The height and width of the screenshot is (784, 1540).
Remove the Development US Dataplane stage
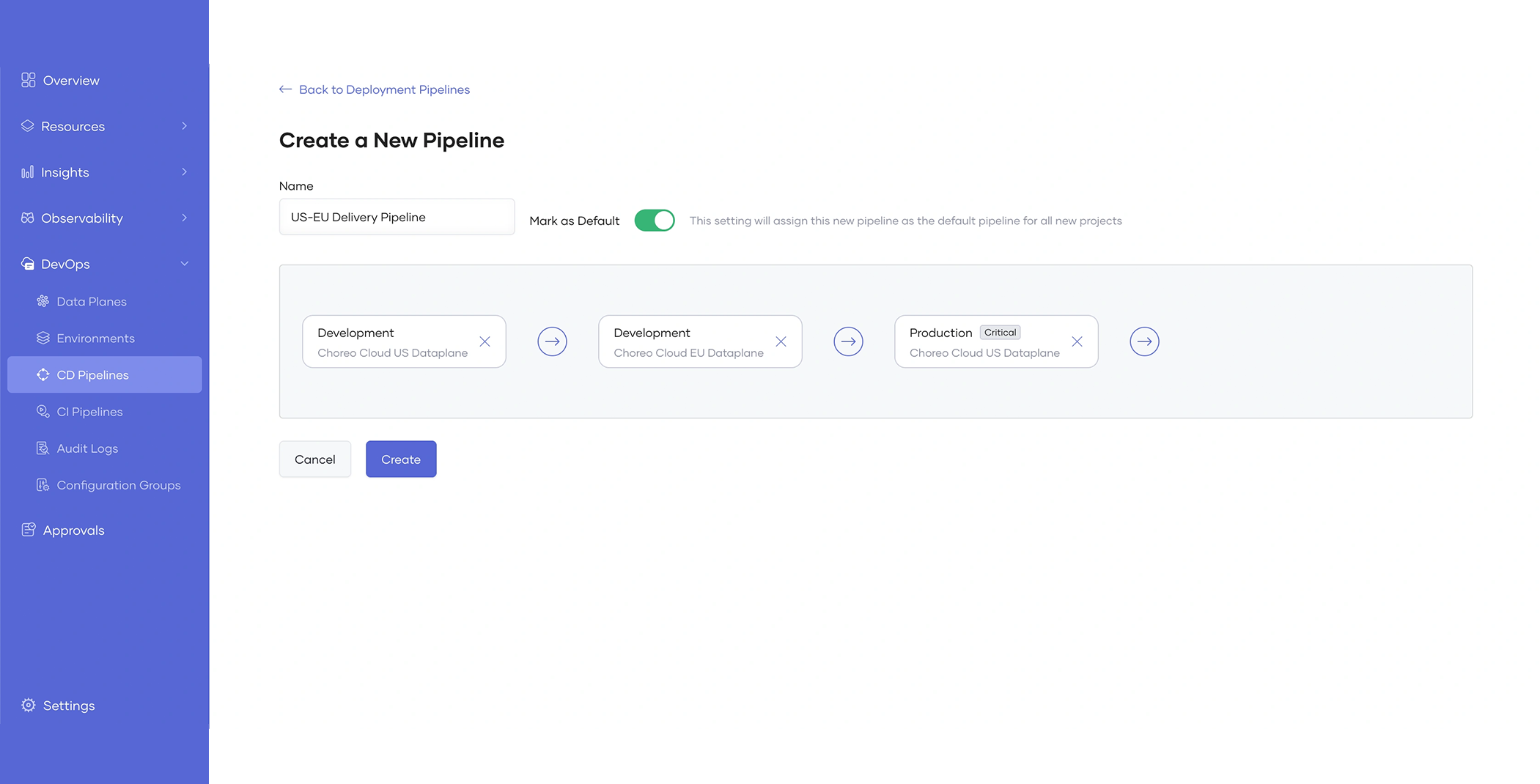(x=485, y=341)
